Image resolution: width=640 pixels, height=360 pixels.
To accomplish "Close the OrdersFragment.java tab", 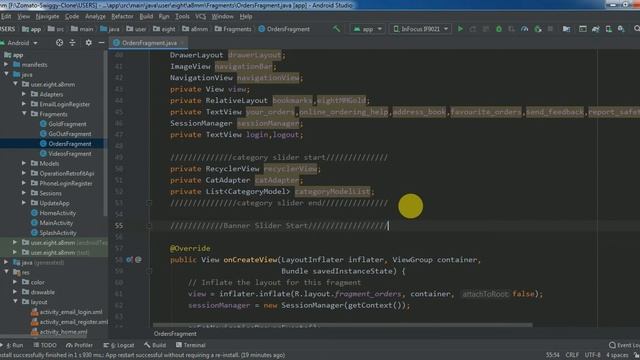I will [182, 42].
